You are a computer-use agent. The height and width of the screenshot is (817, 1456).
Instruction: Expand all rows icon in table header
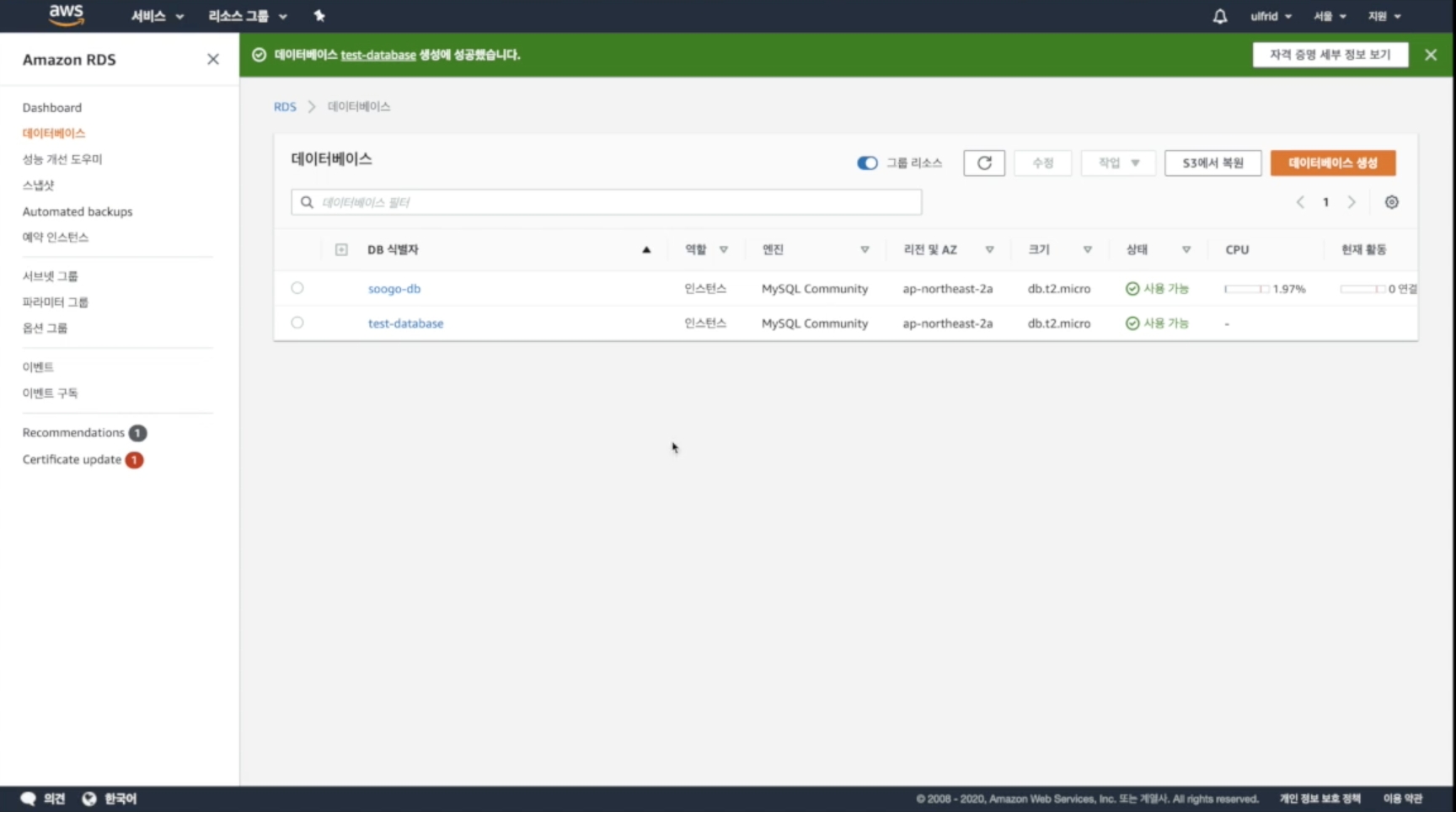point(341,249)
